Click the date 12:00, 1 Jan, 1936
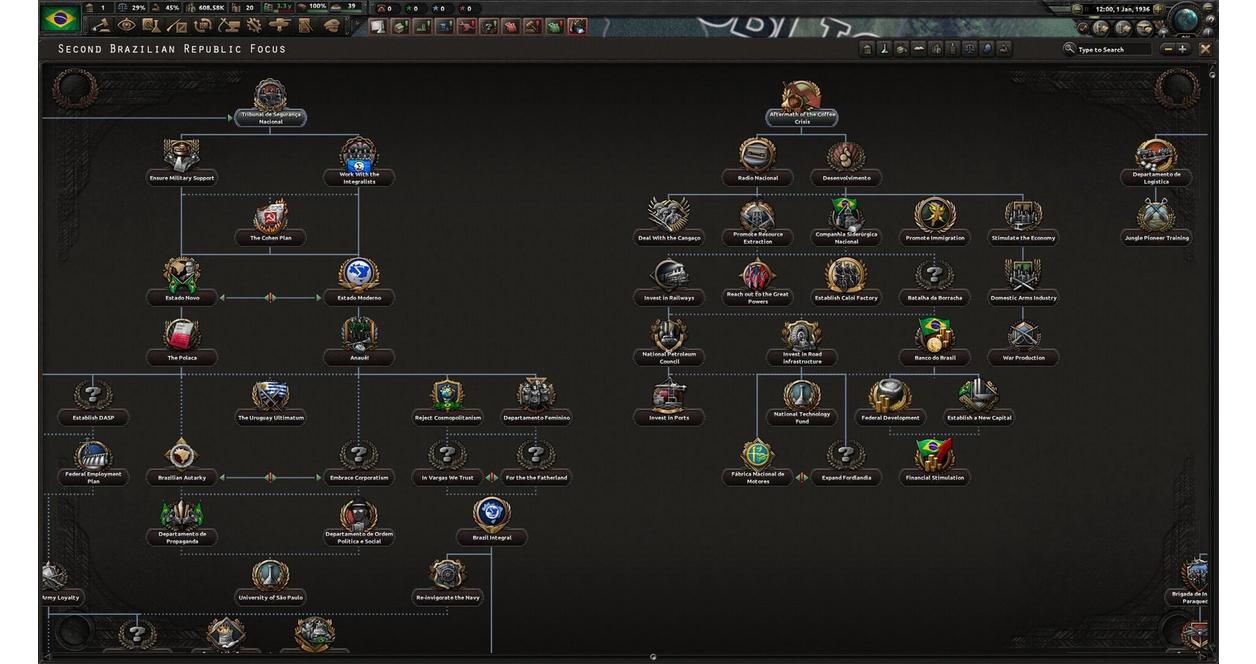 click(1121, 9)
